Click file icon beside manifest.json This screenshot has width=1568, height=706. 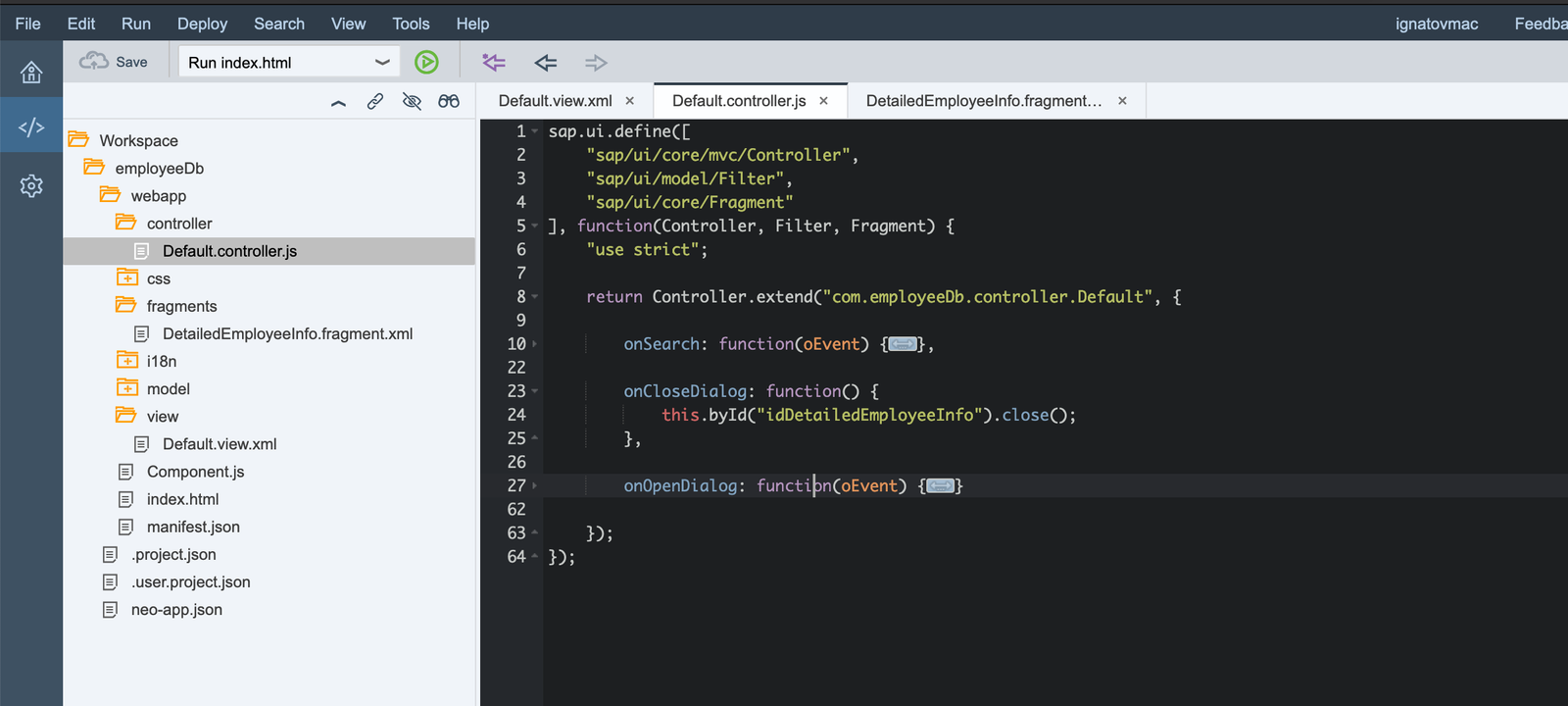click(125, 527)
